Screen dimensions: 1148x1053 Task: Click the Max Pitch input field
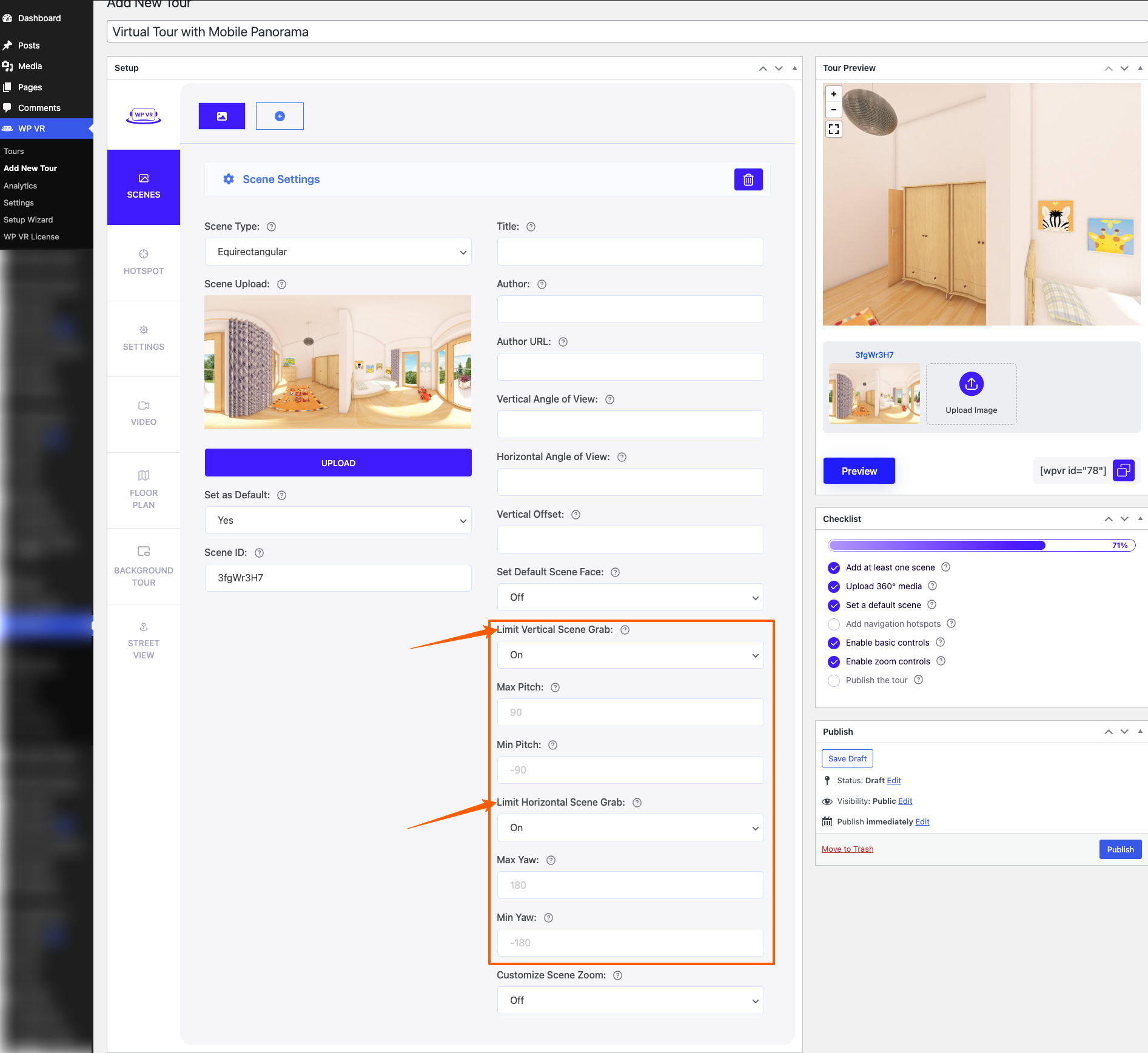pyautogui.click(x=630, y=712)
